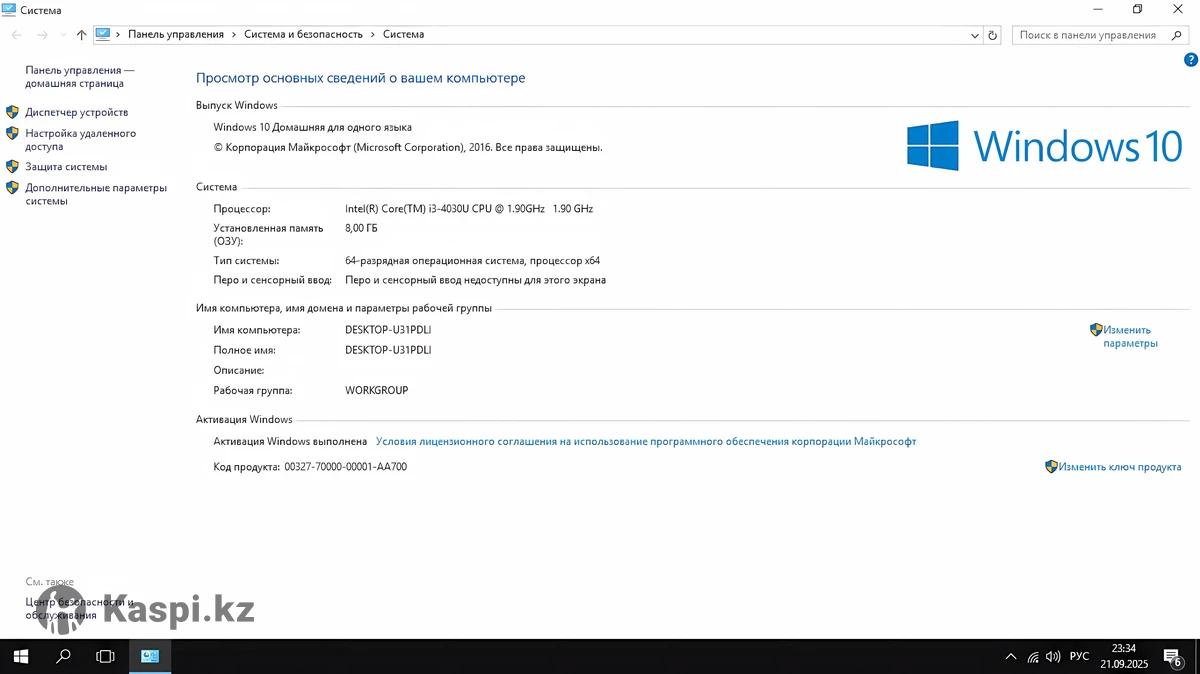This screenshot has width=1200, height=674.
Task: Select Система и безопасность breadcrumb
Action: pos(303,34)
